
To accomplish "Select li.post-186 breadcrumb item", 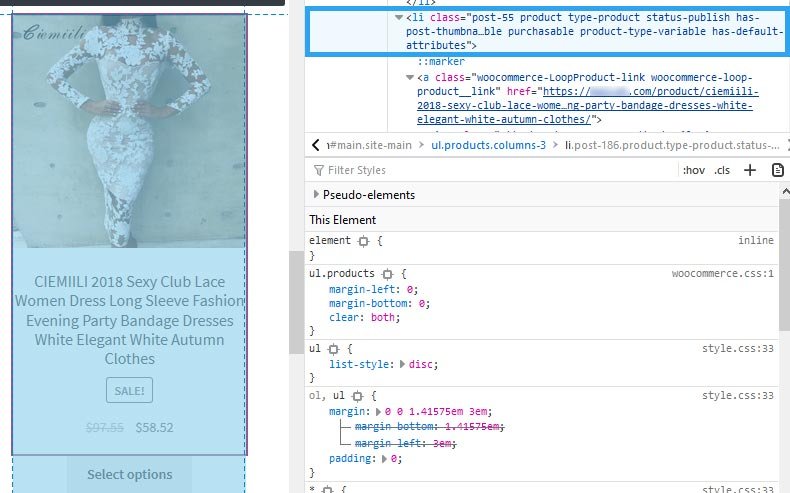I will tap(672, 146).
